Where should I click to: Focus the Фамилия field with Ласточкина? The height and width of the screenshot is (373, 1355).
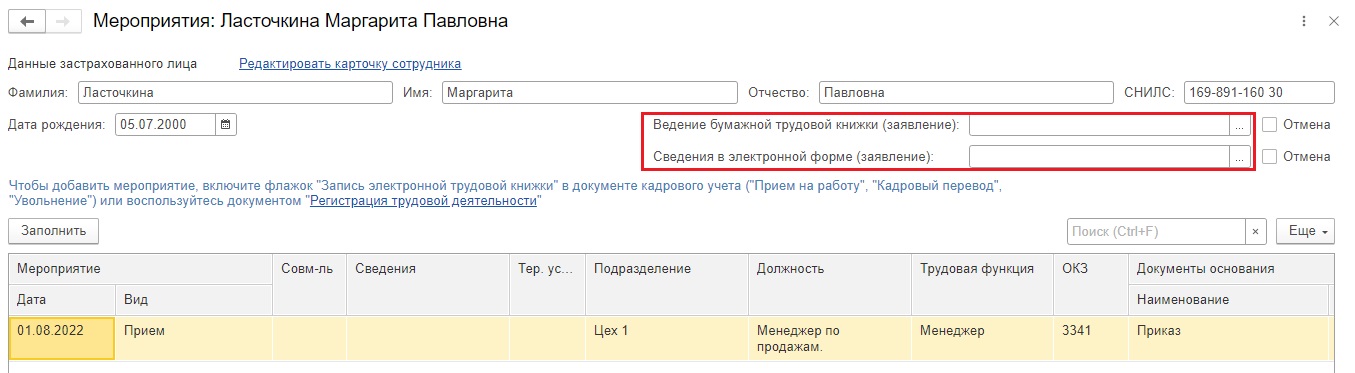(x=236, y=93)
